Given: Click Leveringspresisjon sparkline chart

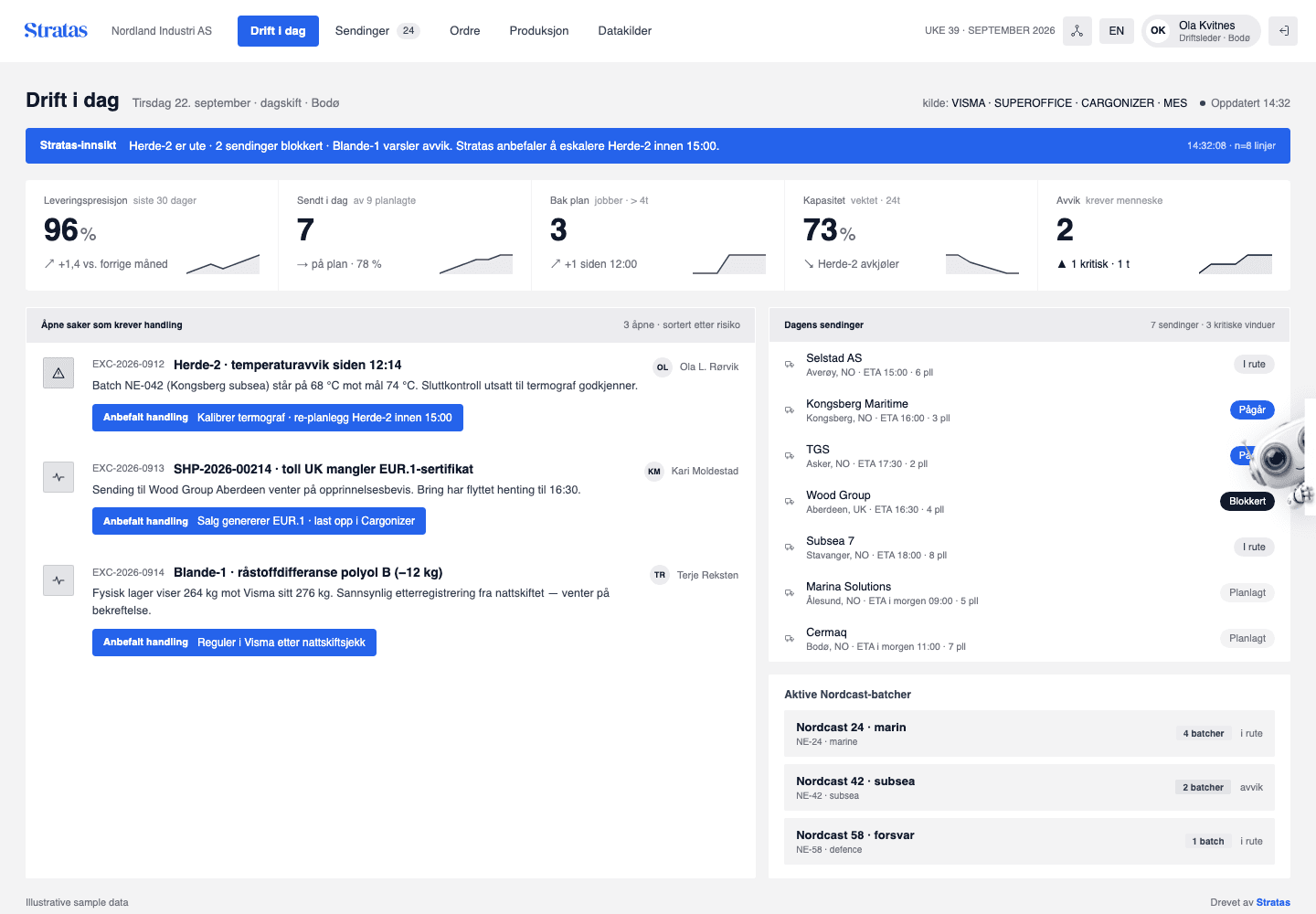Looking at the screenshot, I should (223, 264).
